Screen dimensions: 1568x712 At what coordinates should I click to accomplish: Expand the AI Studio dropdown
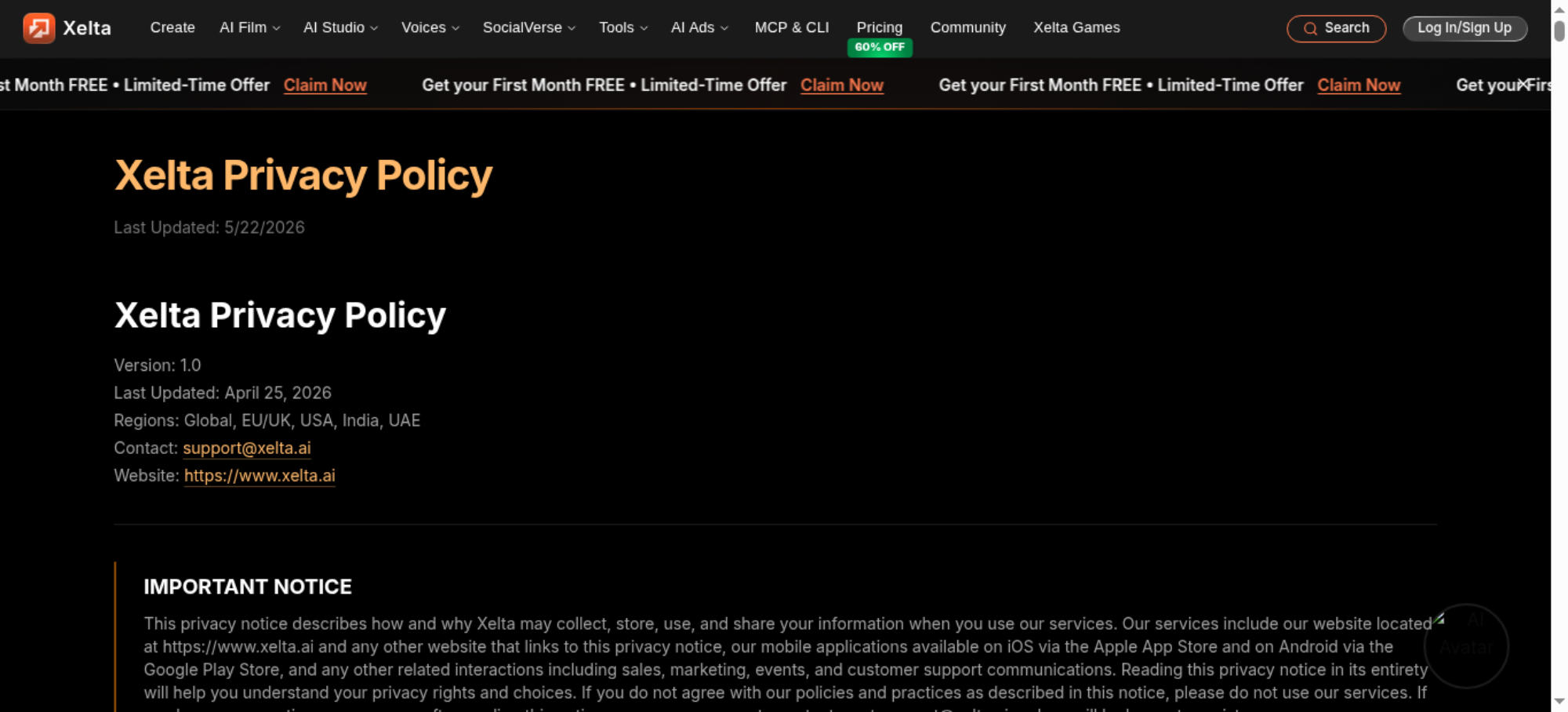coord(340,27)
